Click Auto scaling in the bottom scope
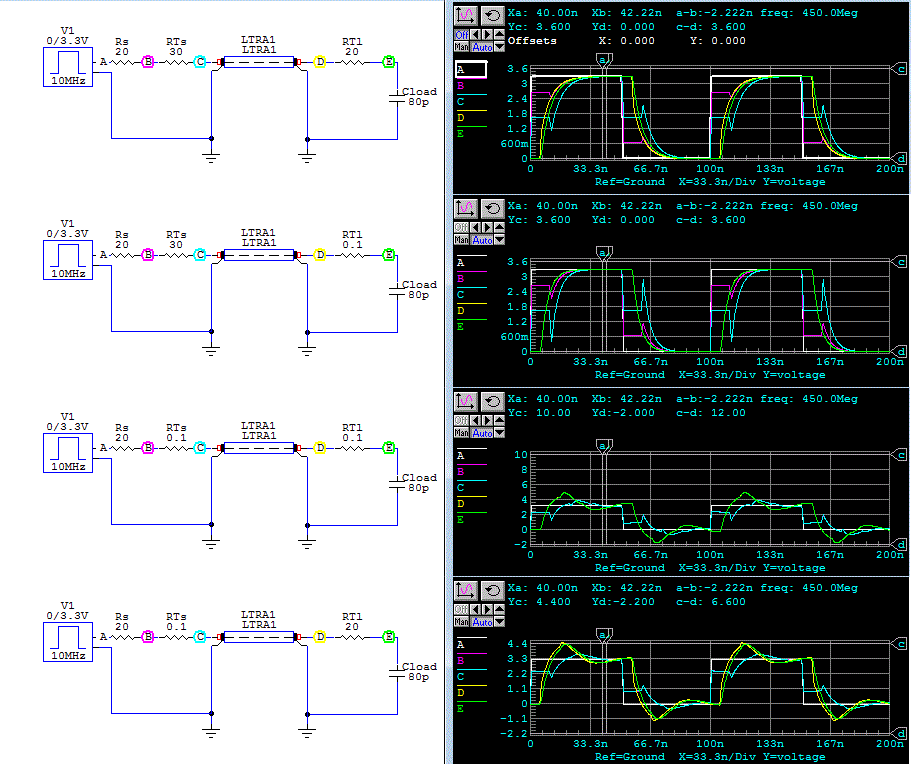Screen dimensions: 911x765 tap(482, 622)
